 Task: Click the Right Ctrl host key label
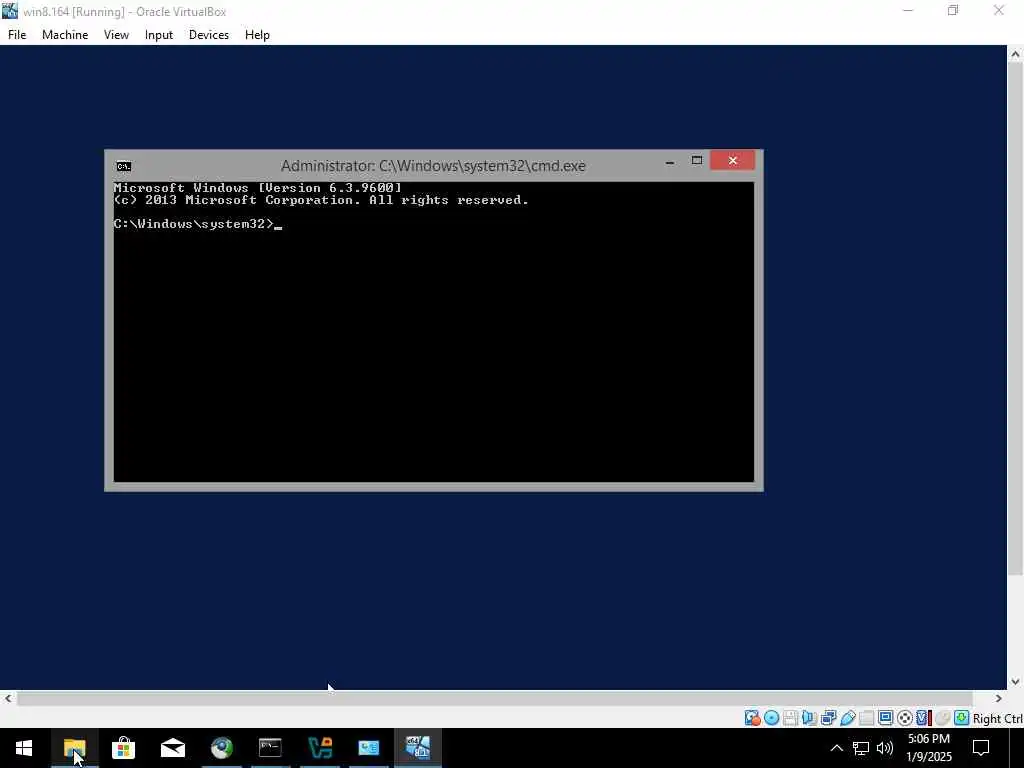(x=998, y=718)
